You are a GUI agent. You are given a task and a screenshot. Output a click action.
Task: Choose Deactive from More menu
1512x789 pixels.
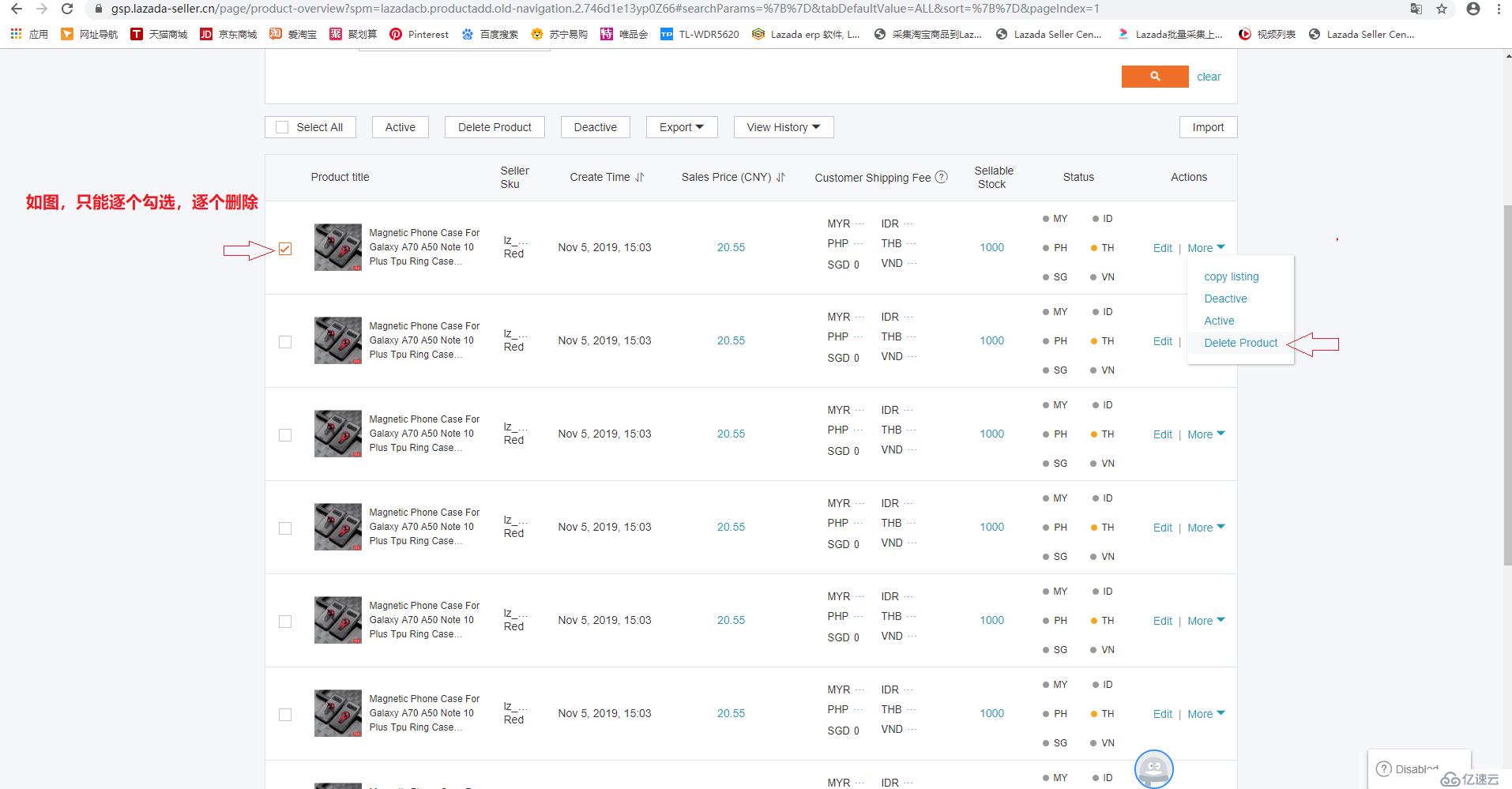(x=1225, y=299)
